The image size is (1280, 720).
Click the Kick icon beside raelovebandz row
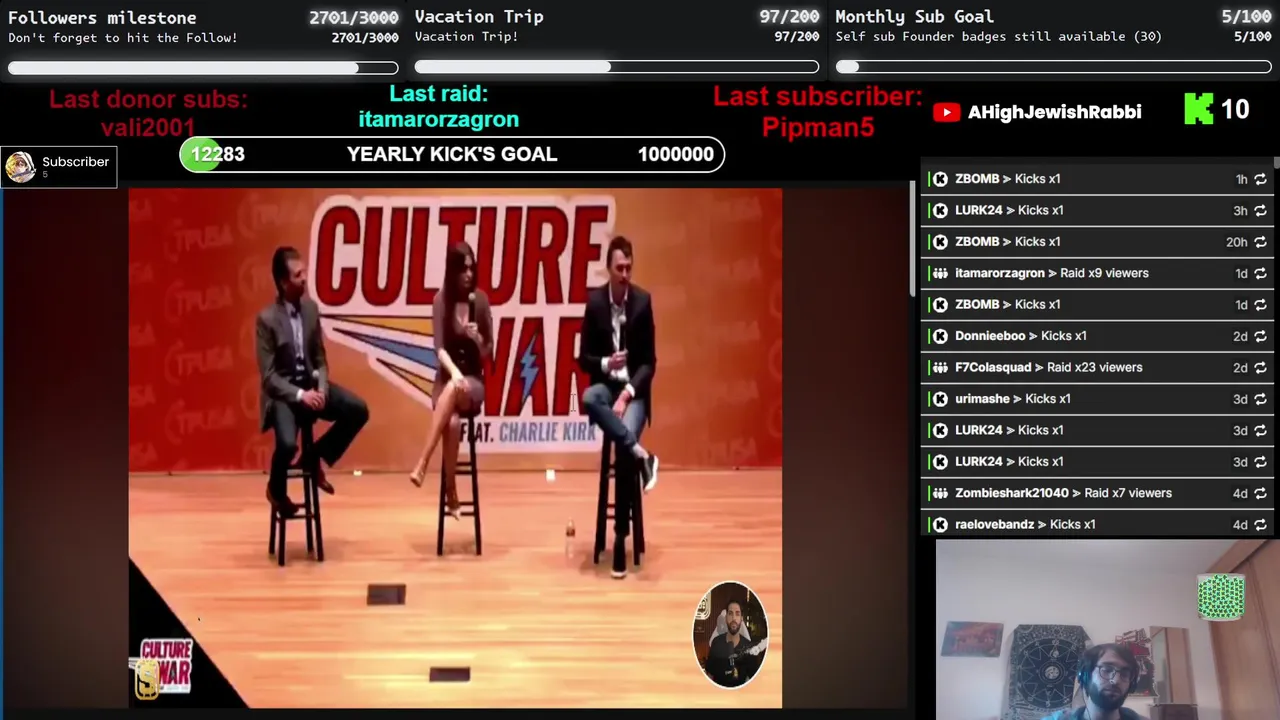pyautogui.click(x=940, y=524)
